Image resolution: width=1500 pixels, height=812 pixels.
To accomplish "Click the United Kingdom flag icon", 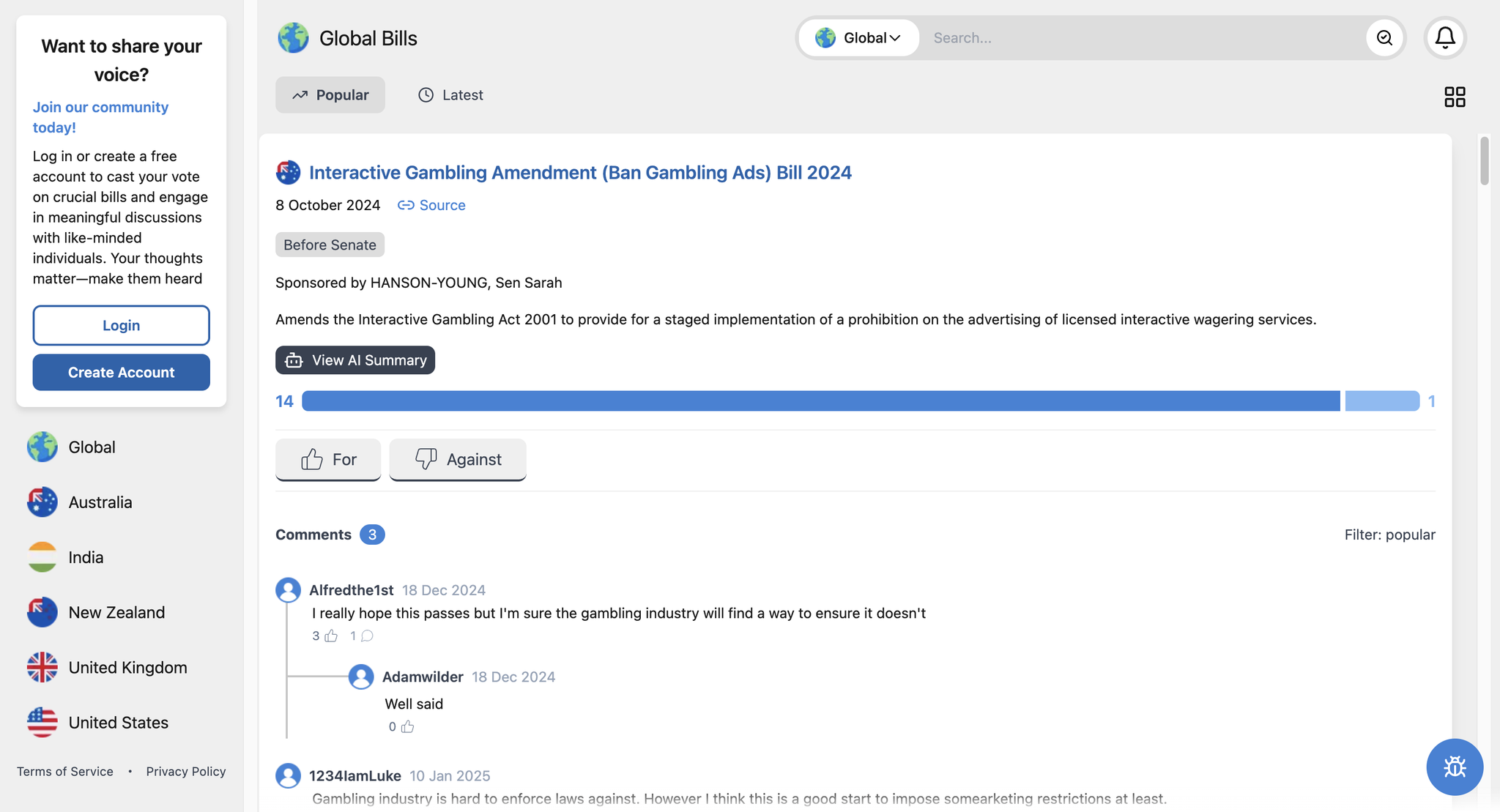I will tap(42, 667).
